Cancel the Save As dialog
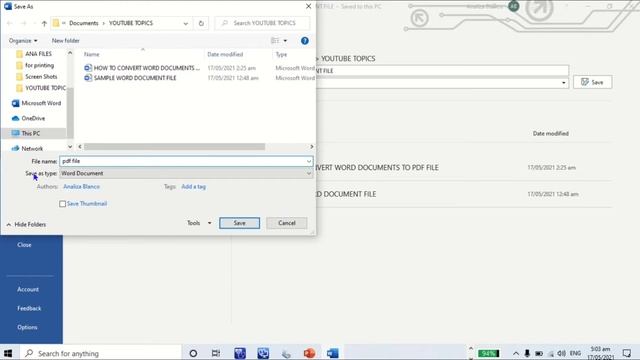Image resolution: width=640 pixels, height=360 pixels. pyautogui.click(x=287, y=223)
